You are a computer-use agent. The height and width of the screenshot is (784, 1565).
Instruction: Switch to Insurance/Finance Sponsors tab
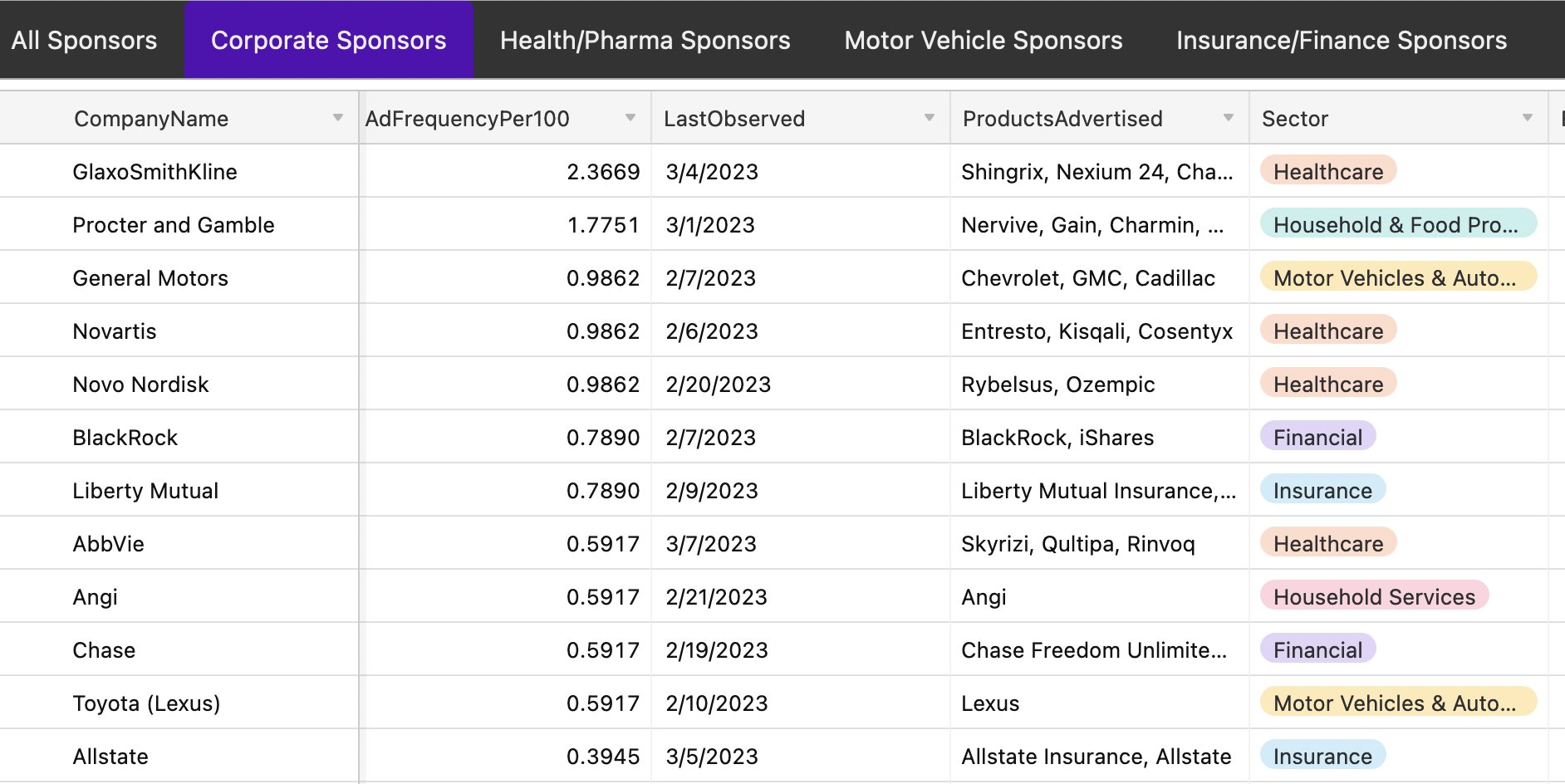click(x=1342, y=40)
